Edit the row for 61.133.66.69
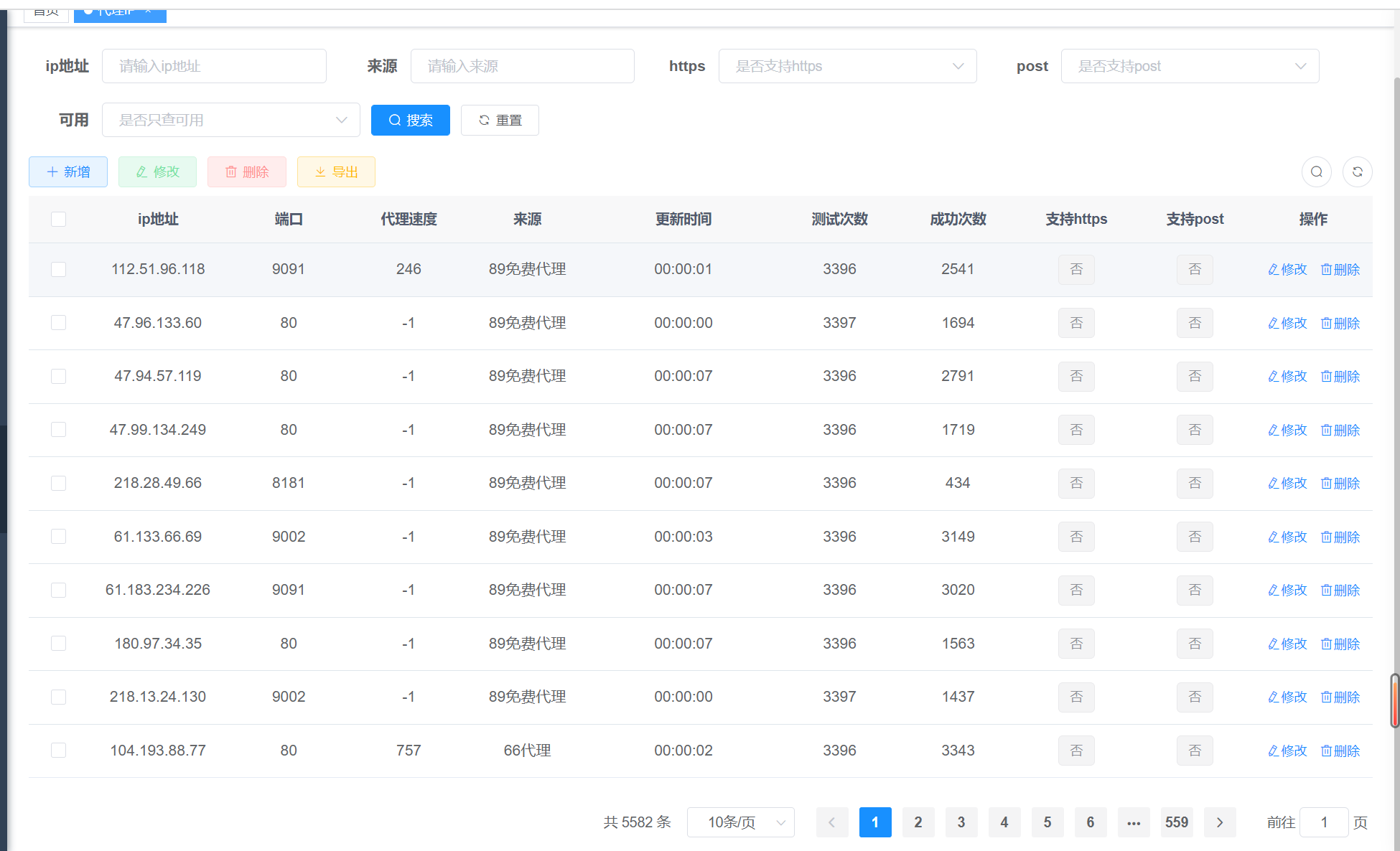Image resolution: width=1400 pixels, height=851 pixels. pos(1287,537)
